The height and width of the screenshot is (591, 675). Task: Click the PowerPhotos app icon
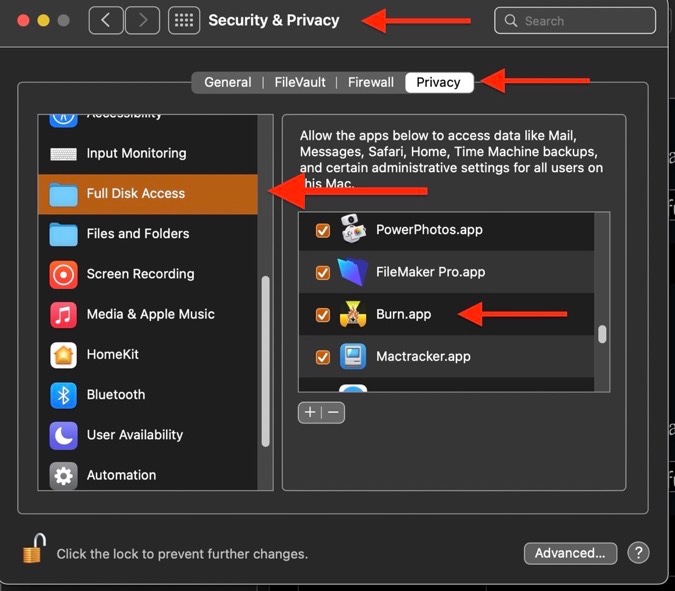[353, 229]
